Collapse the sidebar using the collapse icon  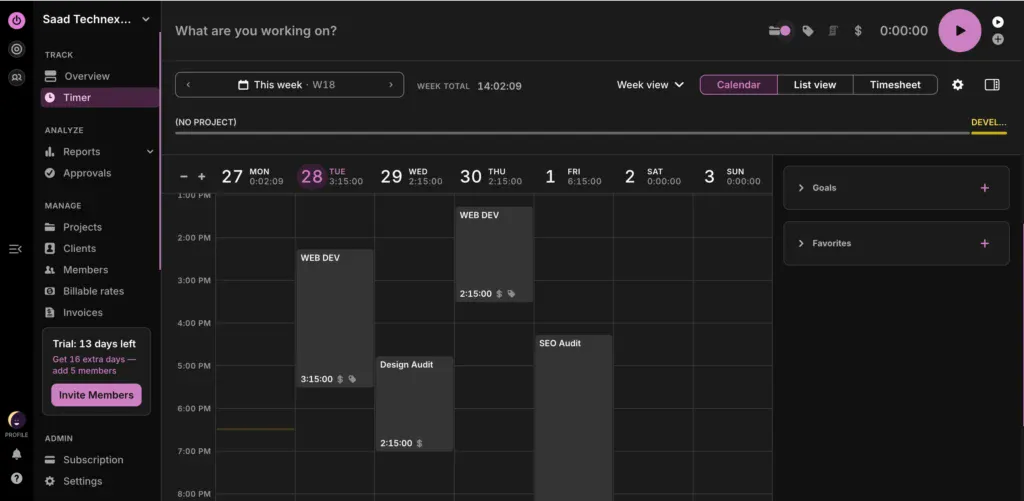pos(15,249)
